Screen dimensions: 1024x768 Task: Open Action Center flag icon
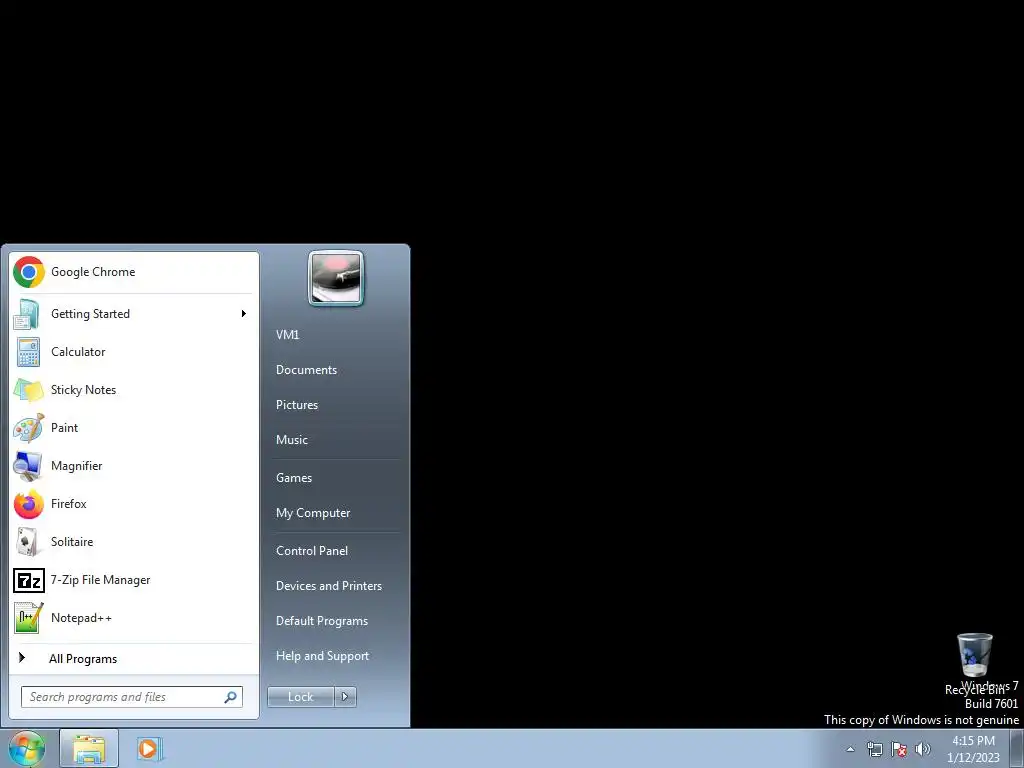pos(899,749)
